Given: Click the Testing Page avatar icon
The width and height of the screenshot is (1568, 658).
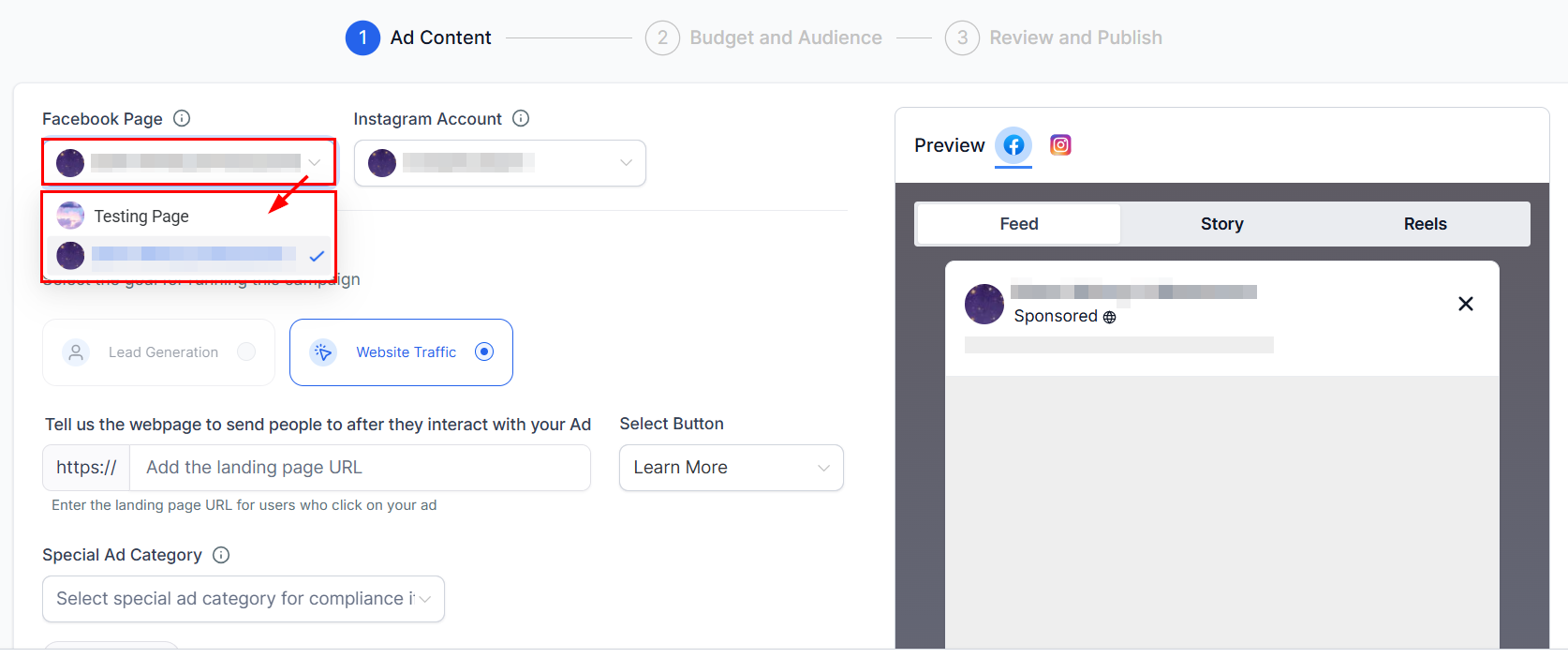Looking at the screenshot, I should (x=70, y=216).
